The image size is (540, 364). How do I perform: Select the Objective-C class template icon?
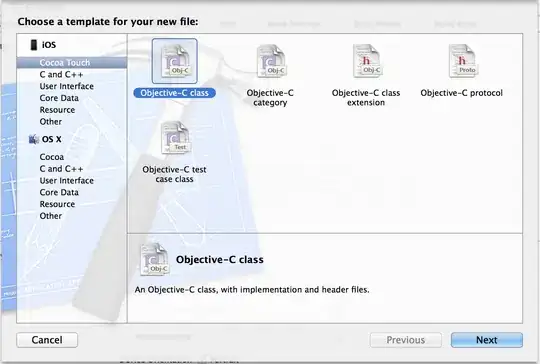175,61
